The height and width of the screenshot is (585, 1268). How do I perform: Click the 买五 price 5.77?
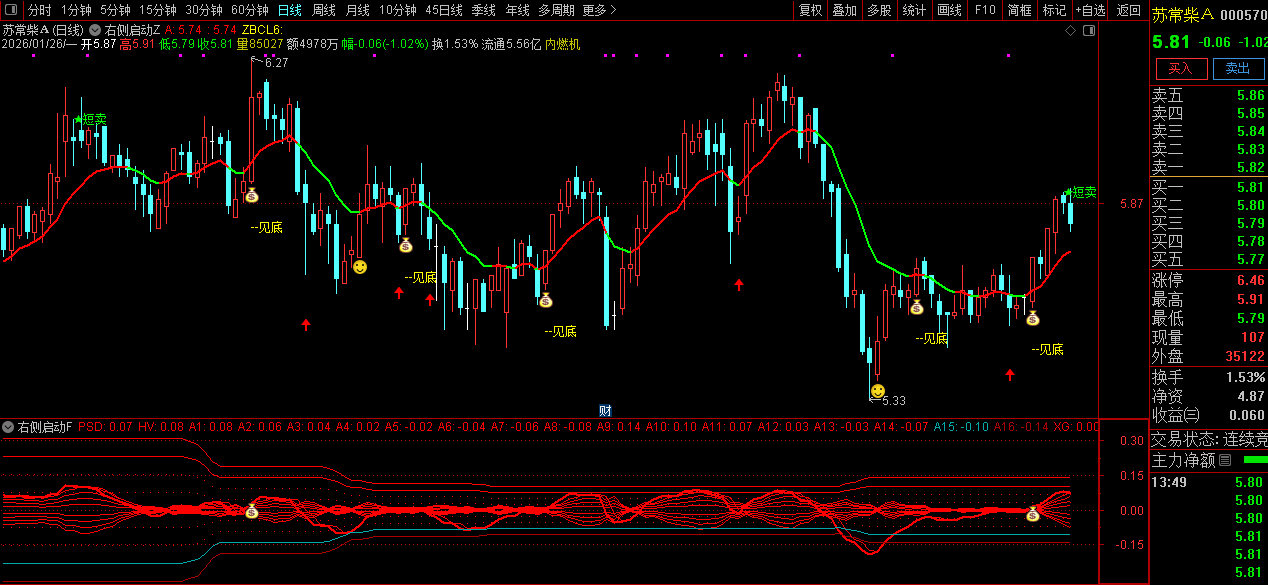pos(1250,260)
